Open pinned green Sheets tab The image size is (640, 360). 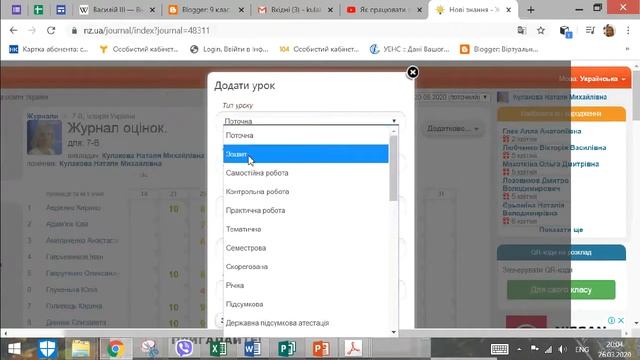point(38,9)
